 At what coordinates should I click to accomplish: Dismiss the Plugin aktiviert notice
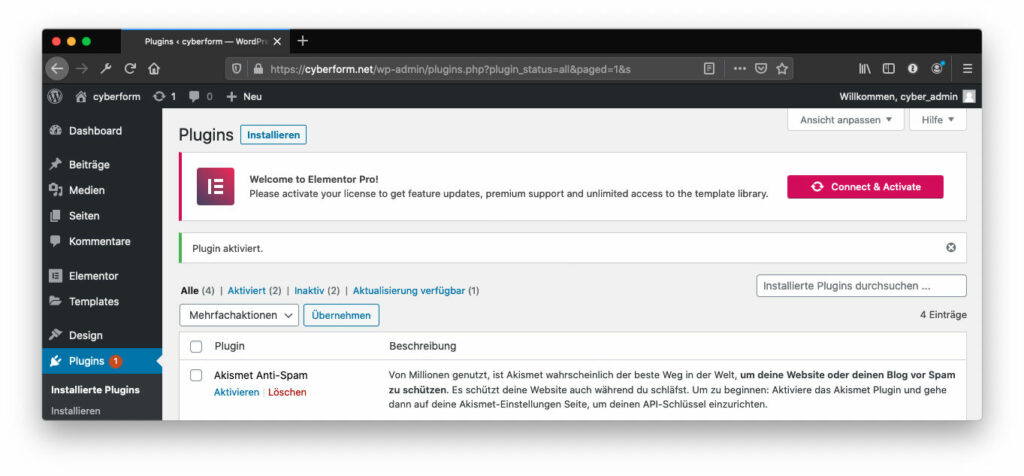(951, 247)
